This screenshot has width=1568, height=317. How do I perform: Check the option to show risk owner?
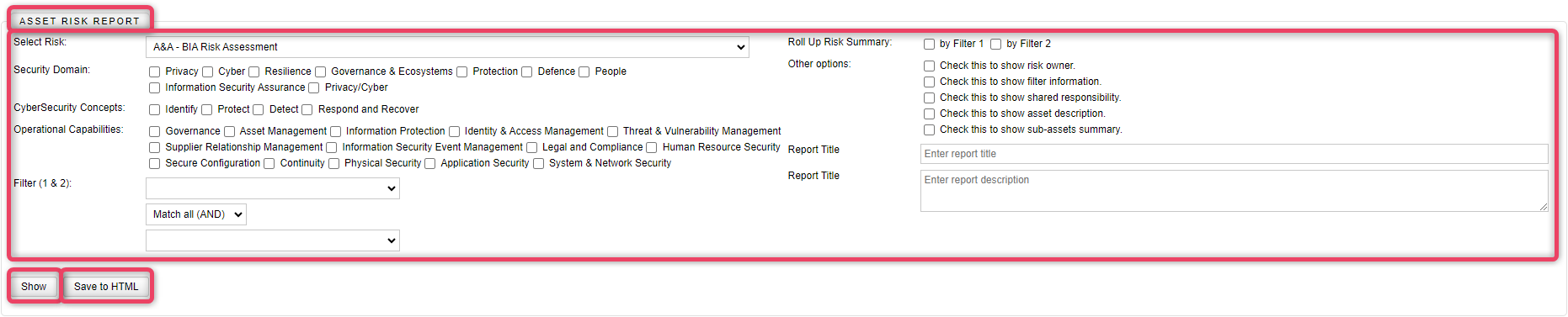930,66
